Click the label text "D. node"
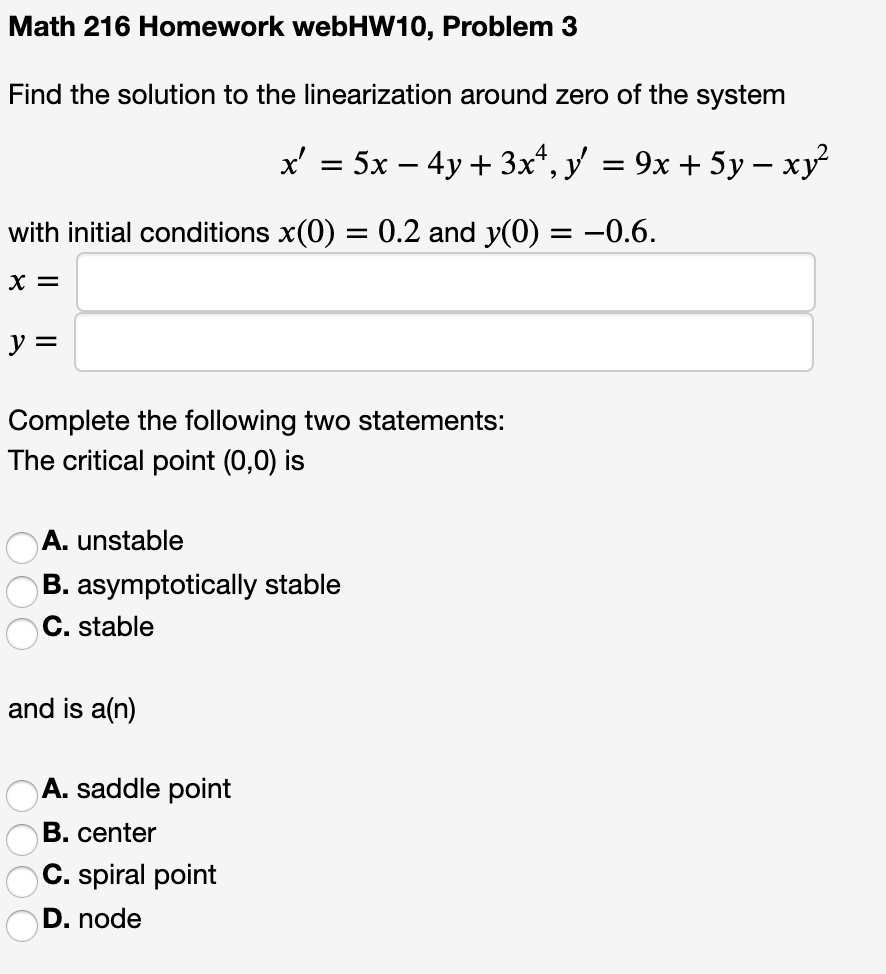Viewport: 886px width, 974px height. point(92,919)
